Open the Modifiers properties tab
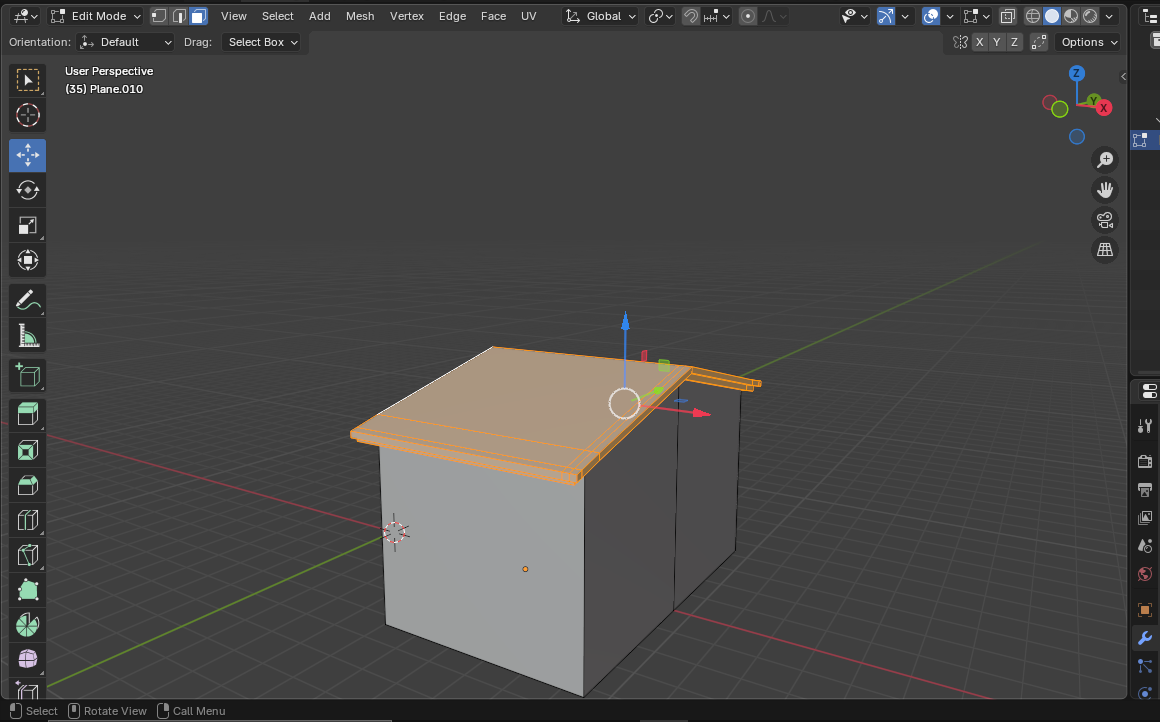 point(1145,638)
